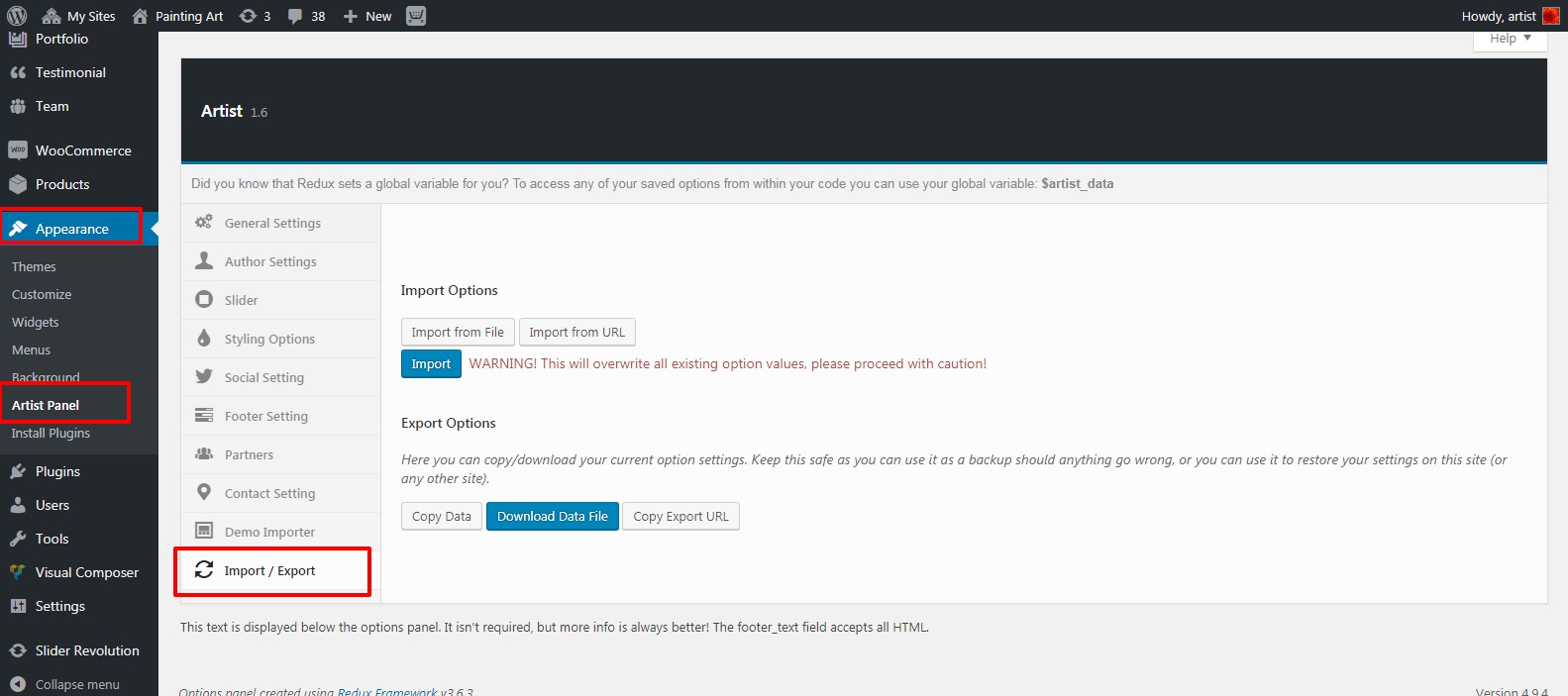This screenshot has height=696, width=1568.
Task: Click the 'Artist' panel title text
Action: click(222, 111)
